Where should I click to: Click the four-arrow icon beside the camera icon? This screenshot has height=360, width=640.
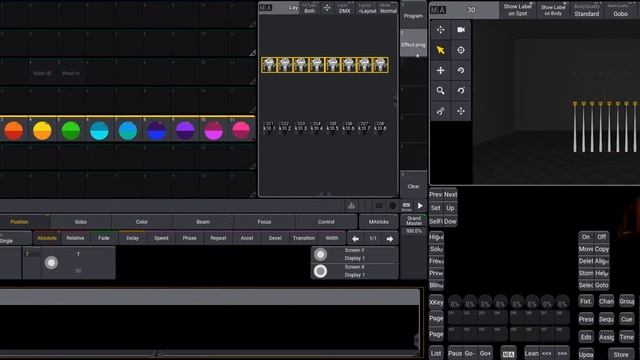(440, 30)
